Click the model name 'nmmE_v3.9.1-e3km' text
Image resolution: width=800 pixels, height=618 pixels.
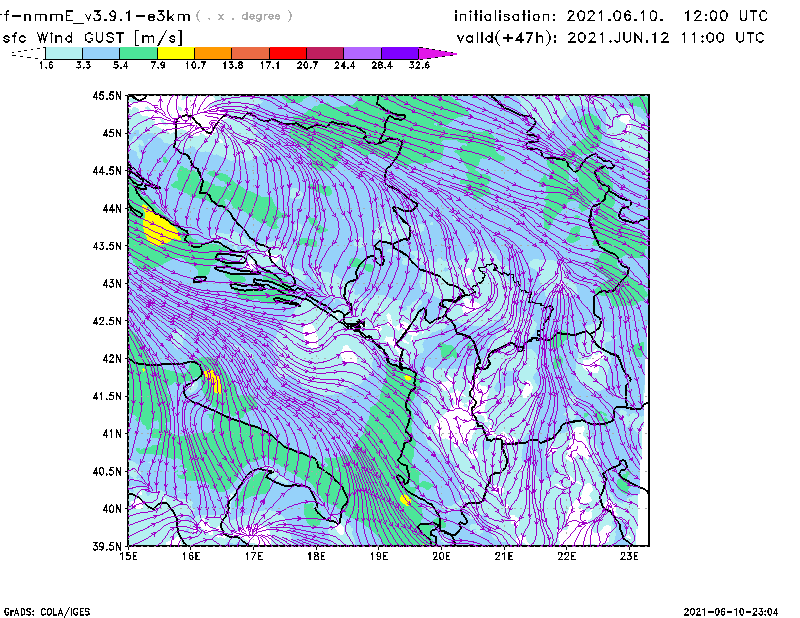(x=107, y=16)
